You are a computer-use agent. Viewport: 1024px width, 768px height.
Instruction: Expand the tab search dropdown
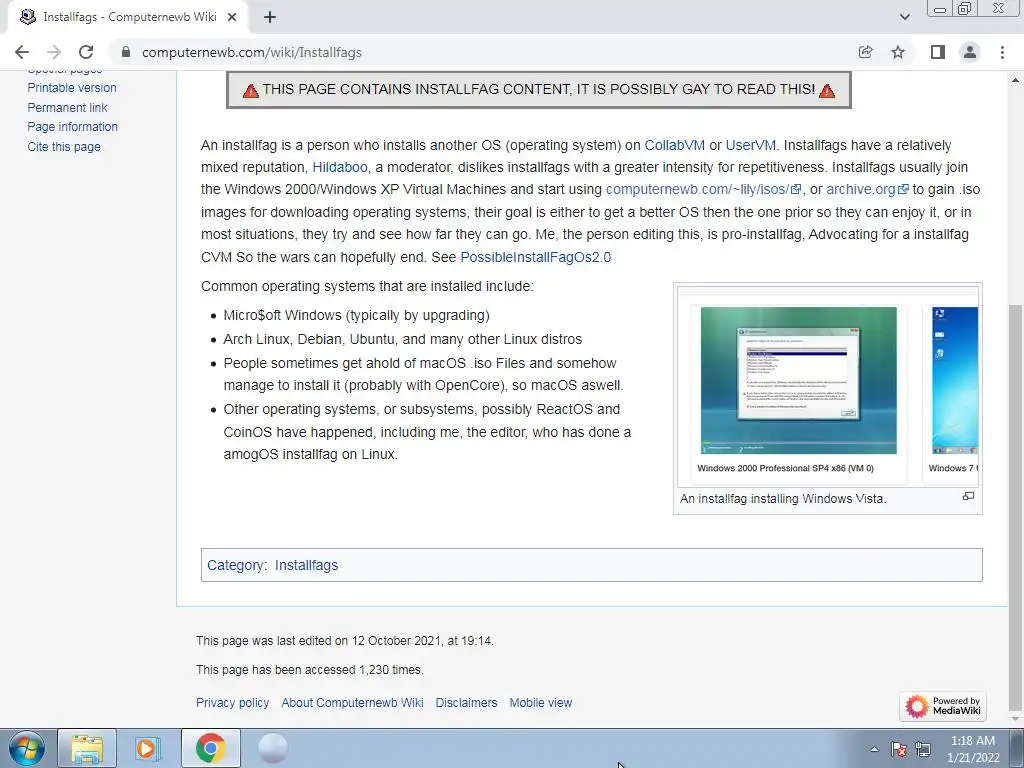(904, 17)
